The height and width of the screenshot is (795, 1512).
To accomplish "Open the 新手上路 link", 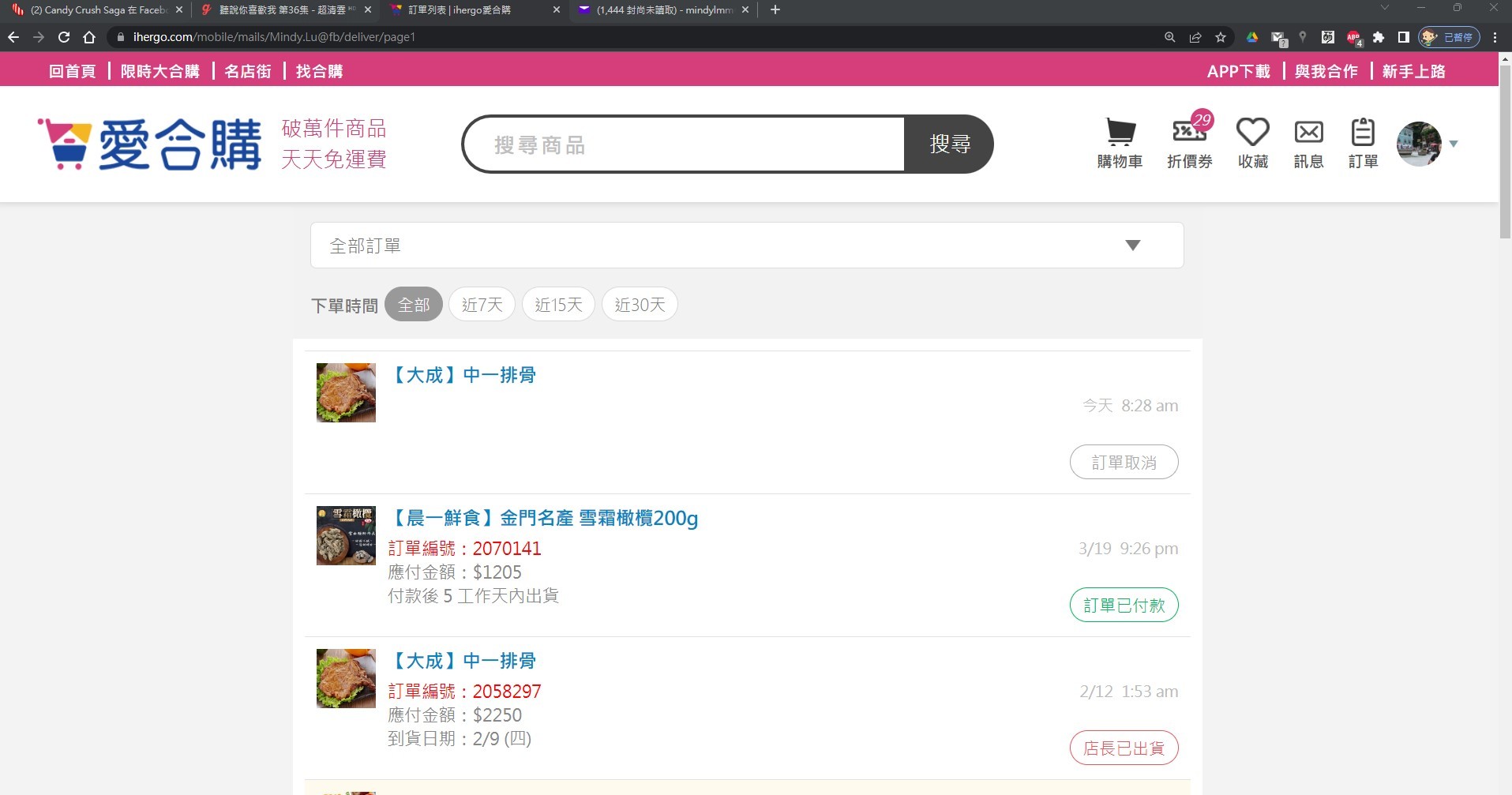I will pyautogui.click(x=1413, y=71).
